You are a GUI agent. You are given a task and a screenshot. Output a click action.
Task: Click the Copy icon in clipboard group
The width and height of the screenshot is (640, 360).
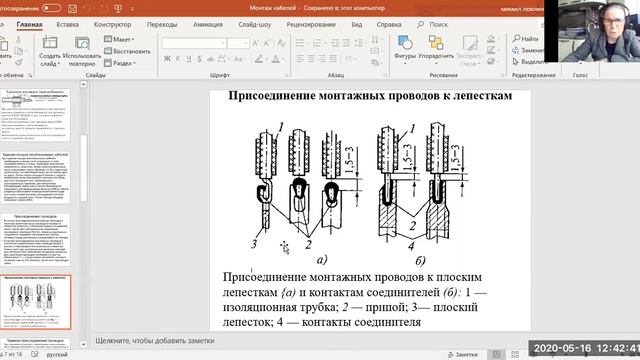(18, 51)
